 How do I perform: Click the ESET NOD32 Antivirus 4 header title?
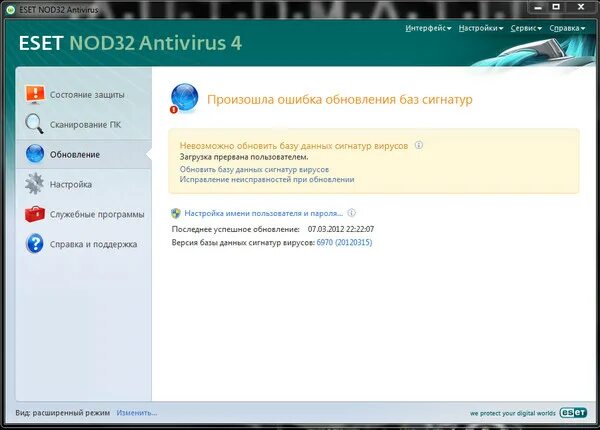(x=130, y=43)
